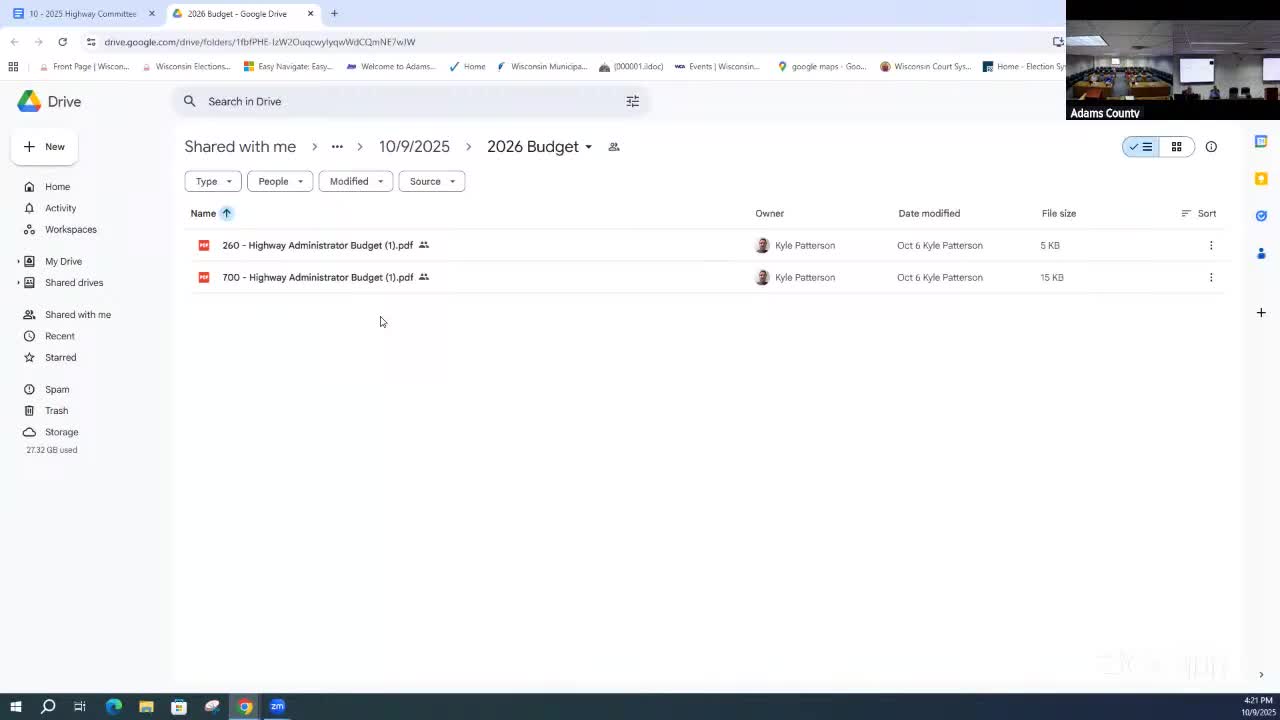Open Windows Start menu
The image size is (1280, 720).
(15, 707)
